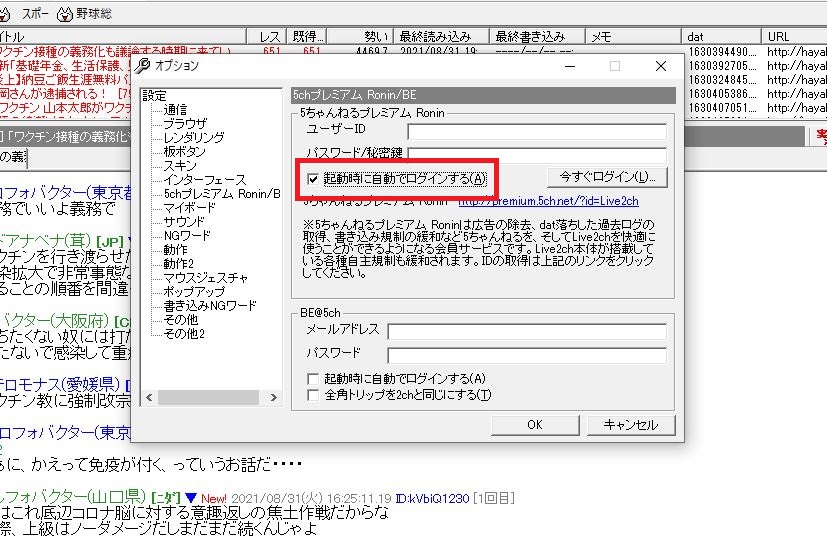Click poster name チロモナス(愛媛県) in thread
The height and width of the screenshot is (539, 827).
(60, 384)
